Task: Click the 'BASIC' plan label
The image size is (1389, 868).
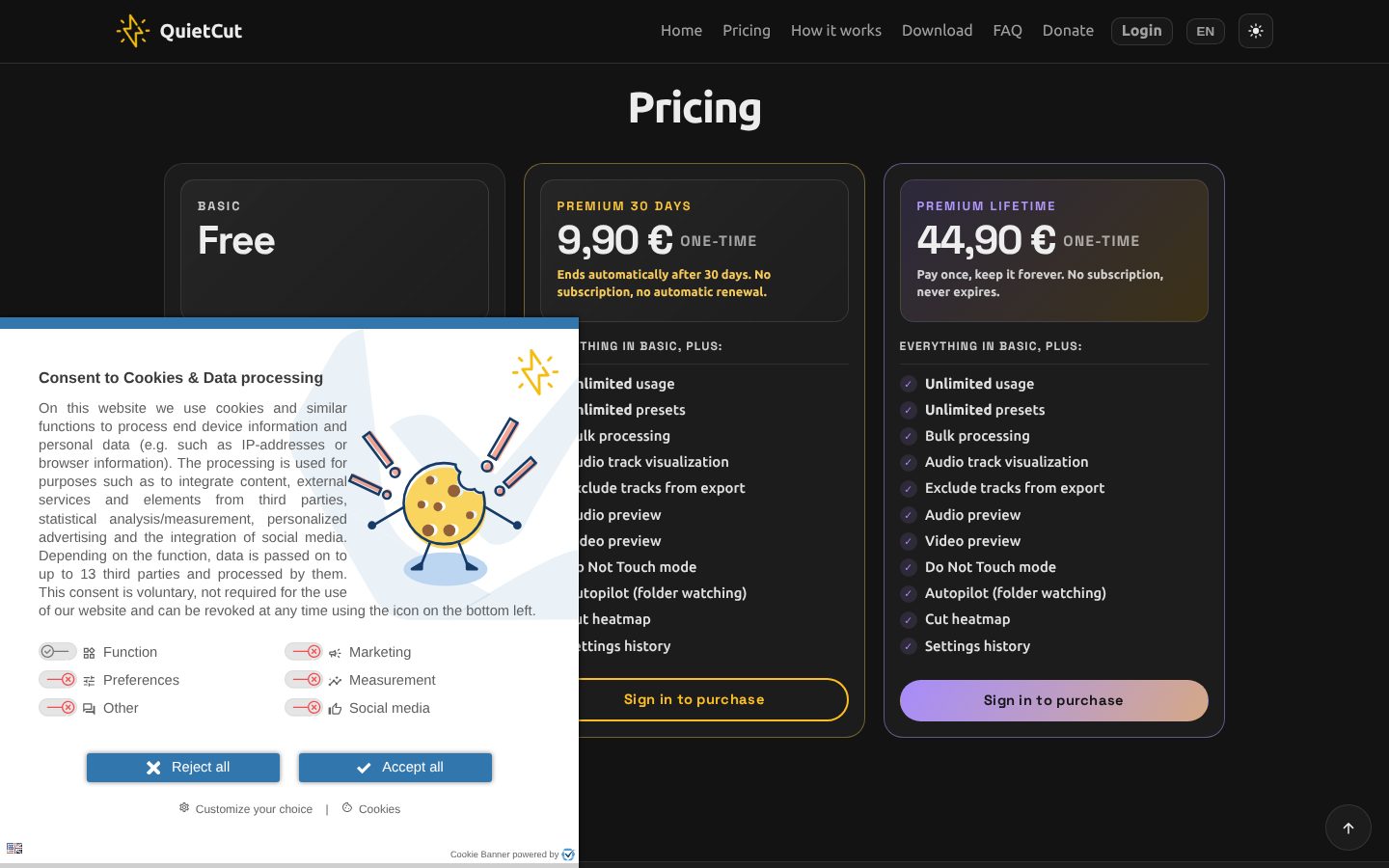Action: (x=219, y=206)
